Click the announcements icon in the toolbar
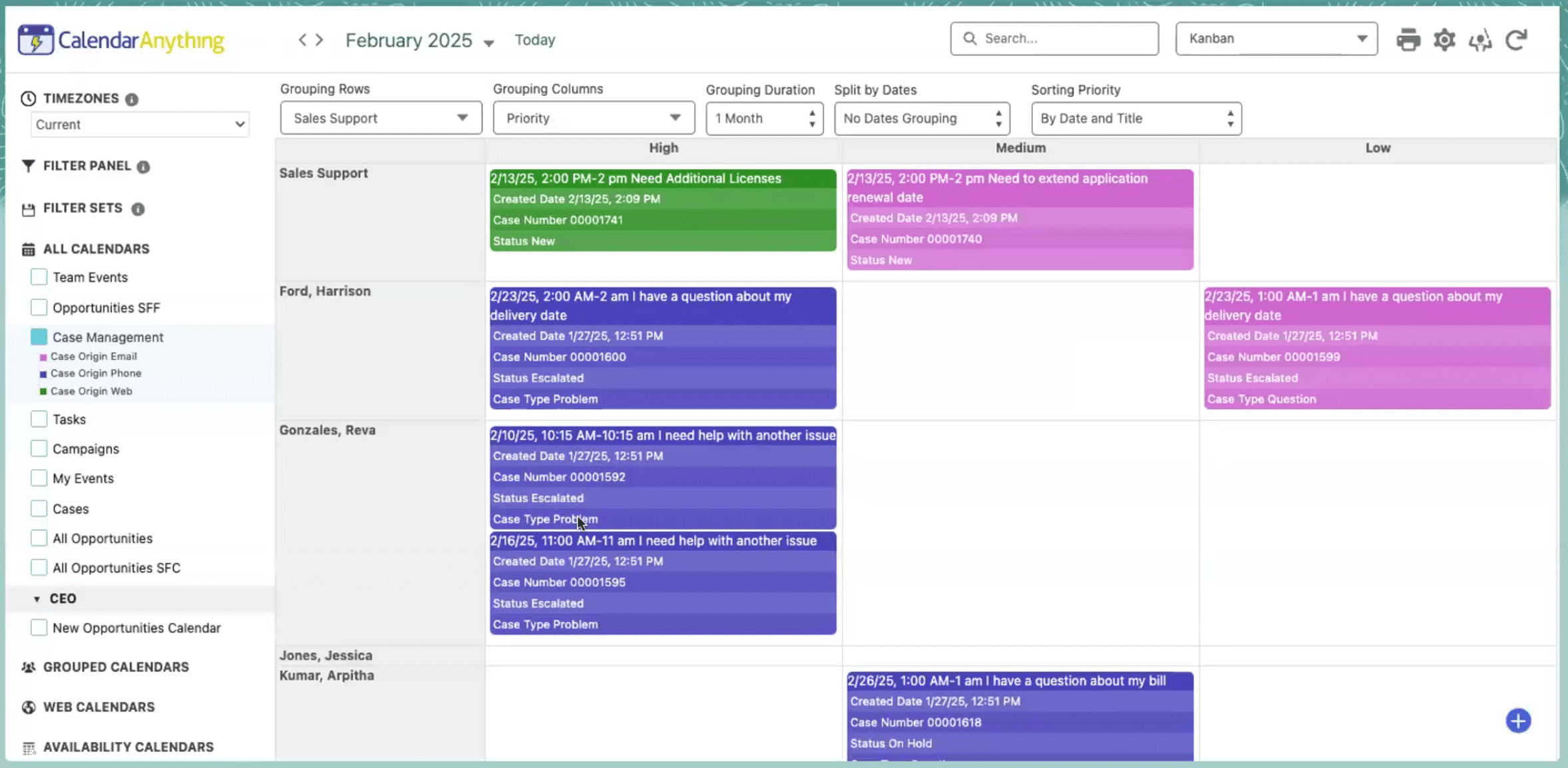 click(x=1479, y=39)
